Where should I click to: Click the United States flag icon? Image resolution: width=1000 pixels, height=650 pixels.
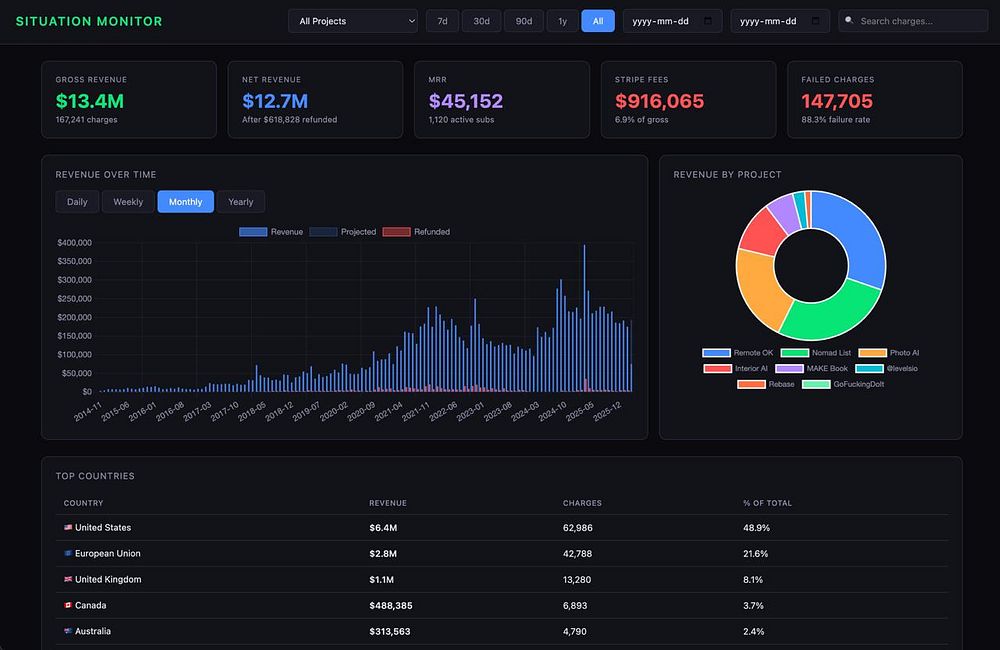pyautogui.click(x=68, y=528)
